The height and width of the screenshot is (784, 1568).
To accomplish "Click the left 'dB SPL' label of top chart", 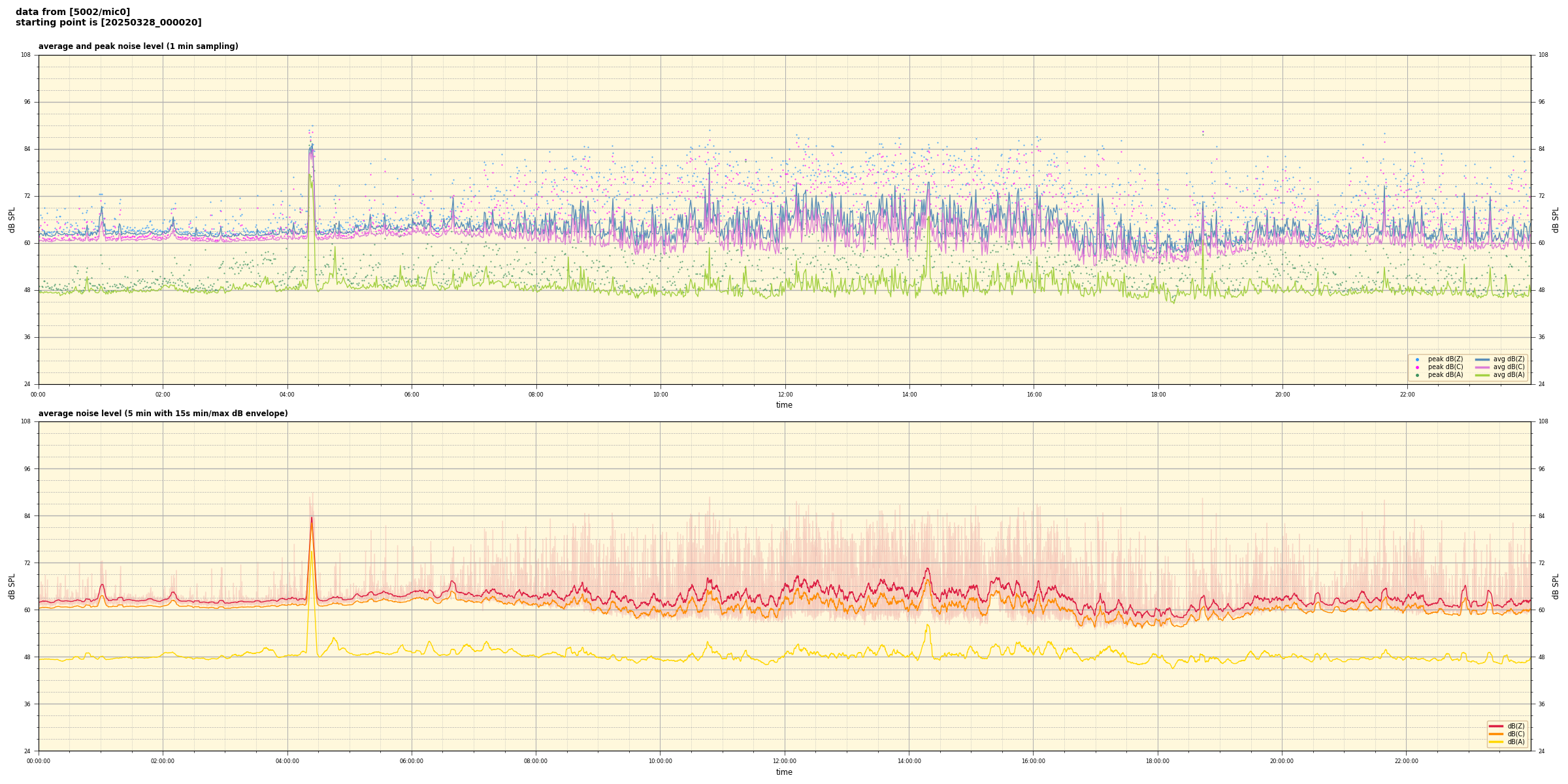I will [x=12, y=220].
